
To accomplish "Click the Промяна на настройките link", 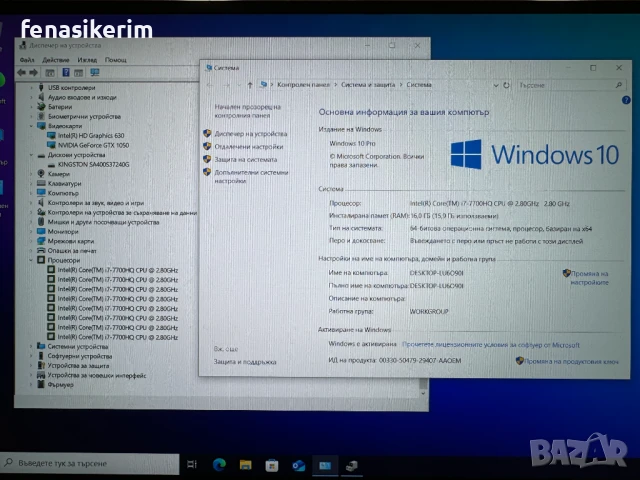I will point(589,278).
